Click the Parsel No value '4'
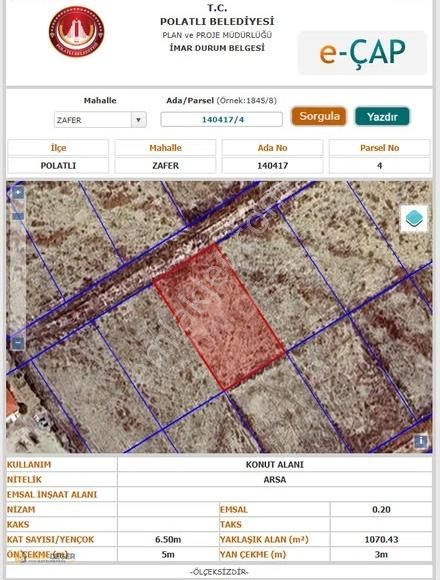The image size is (440, 580). coord(380,165)
